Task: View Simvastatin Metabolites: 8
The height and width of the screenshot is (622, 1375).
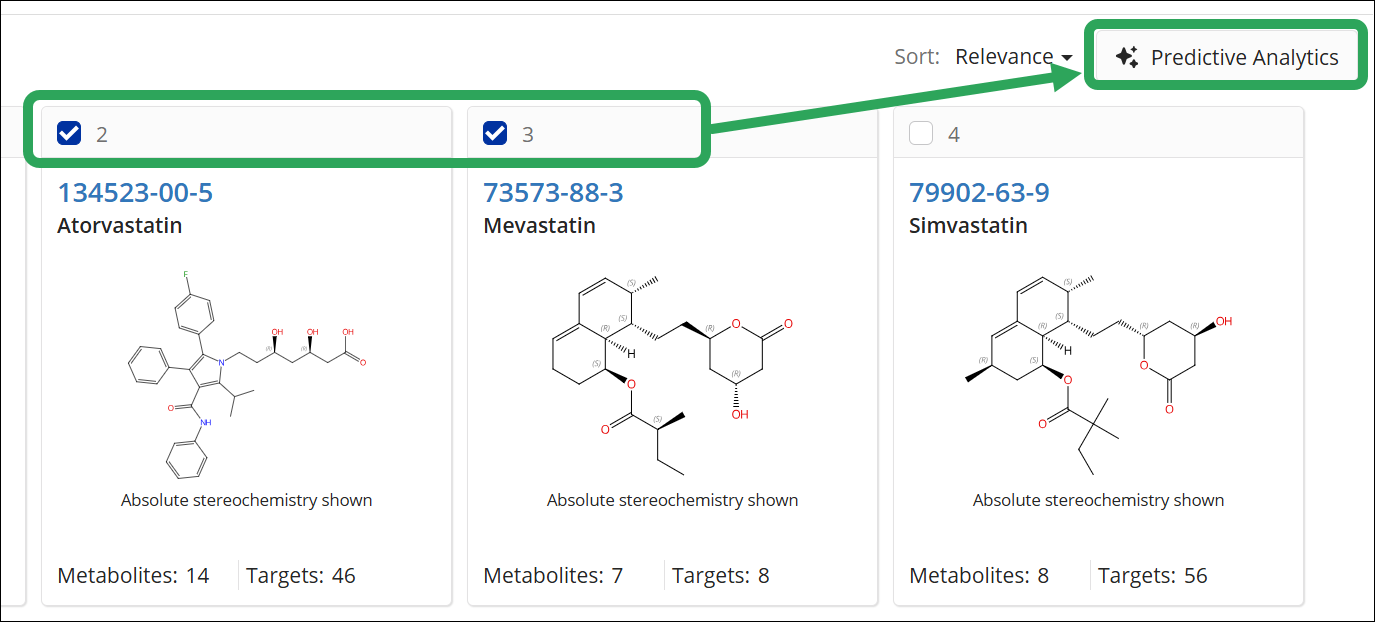Action: (979, 575)
